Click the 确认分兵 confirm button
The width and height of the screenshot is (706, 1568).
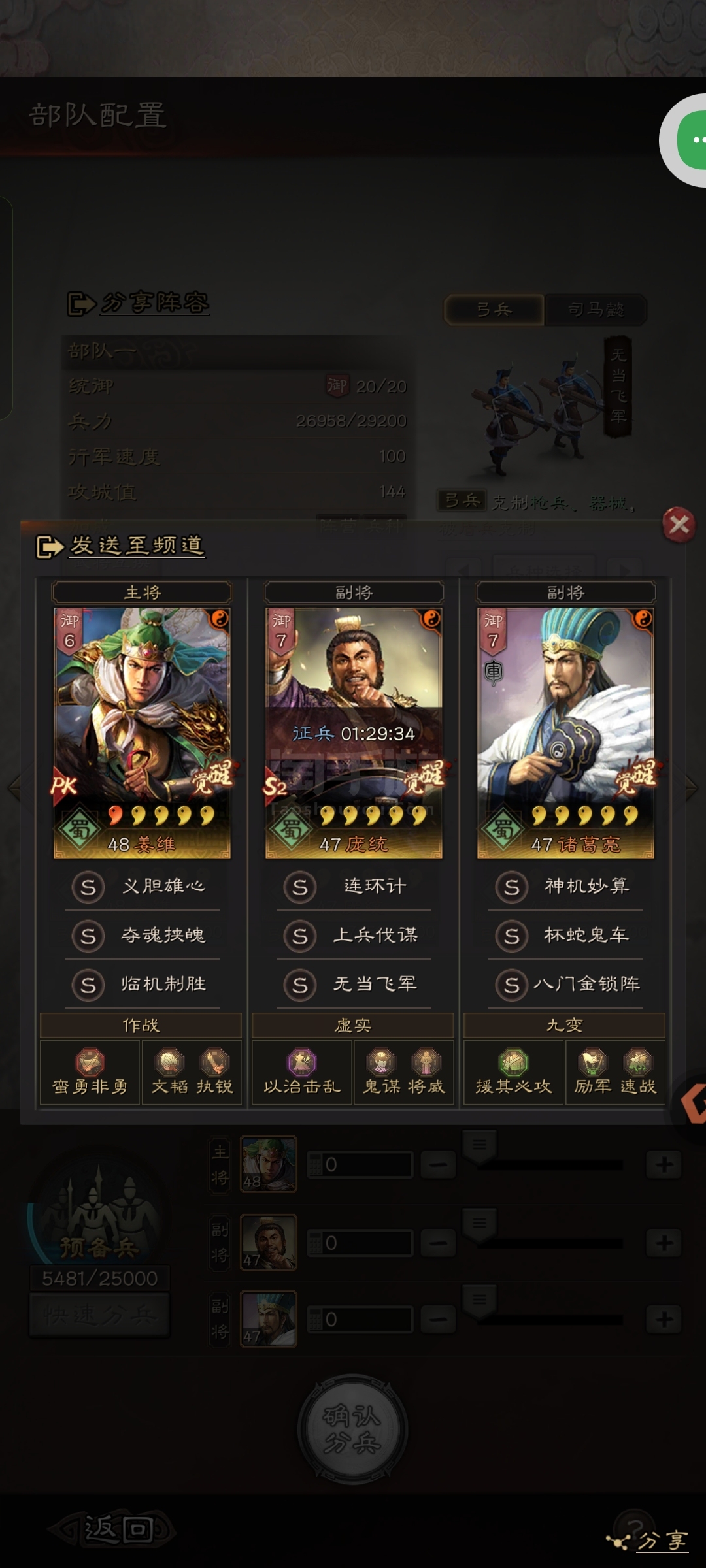click(x=353, y=1429)
